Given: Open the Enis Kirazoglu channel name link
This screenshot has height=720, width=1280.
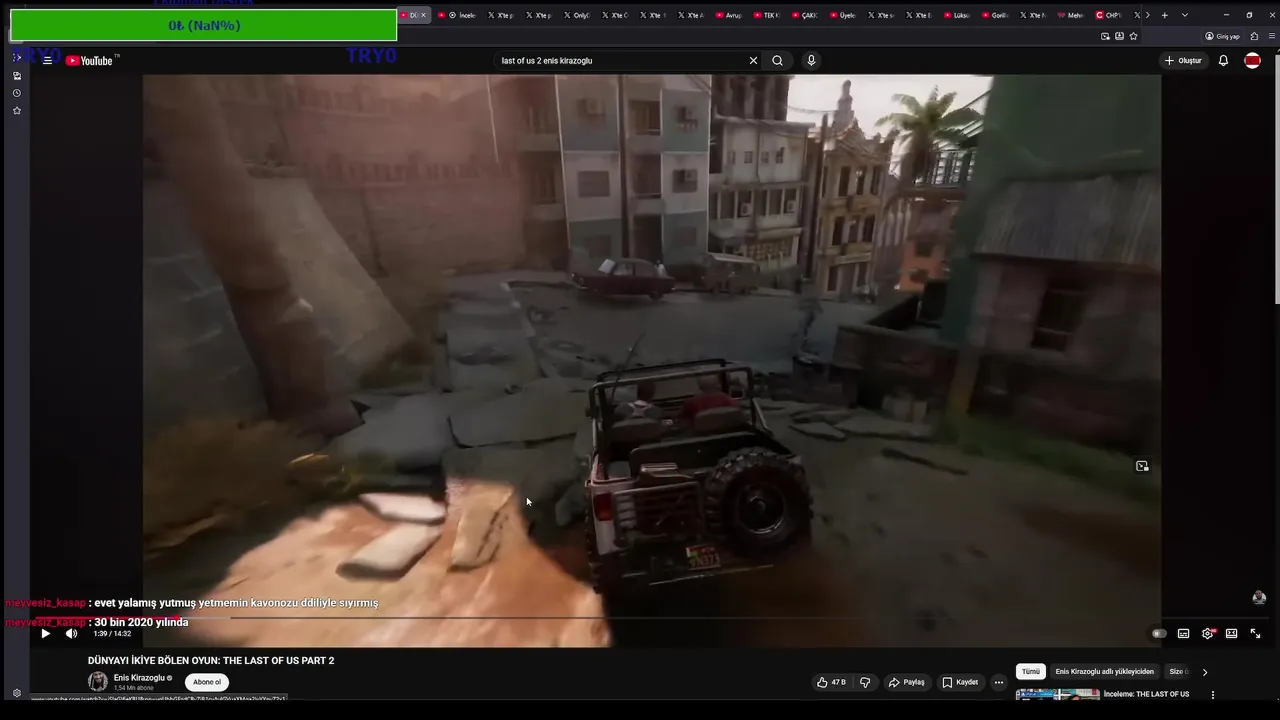Looking at the screenshot, I should point(139,678).
